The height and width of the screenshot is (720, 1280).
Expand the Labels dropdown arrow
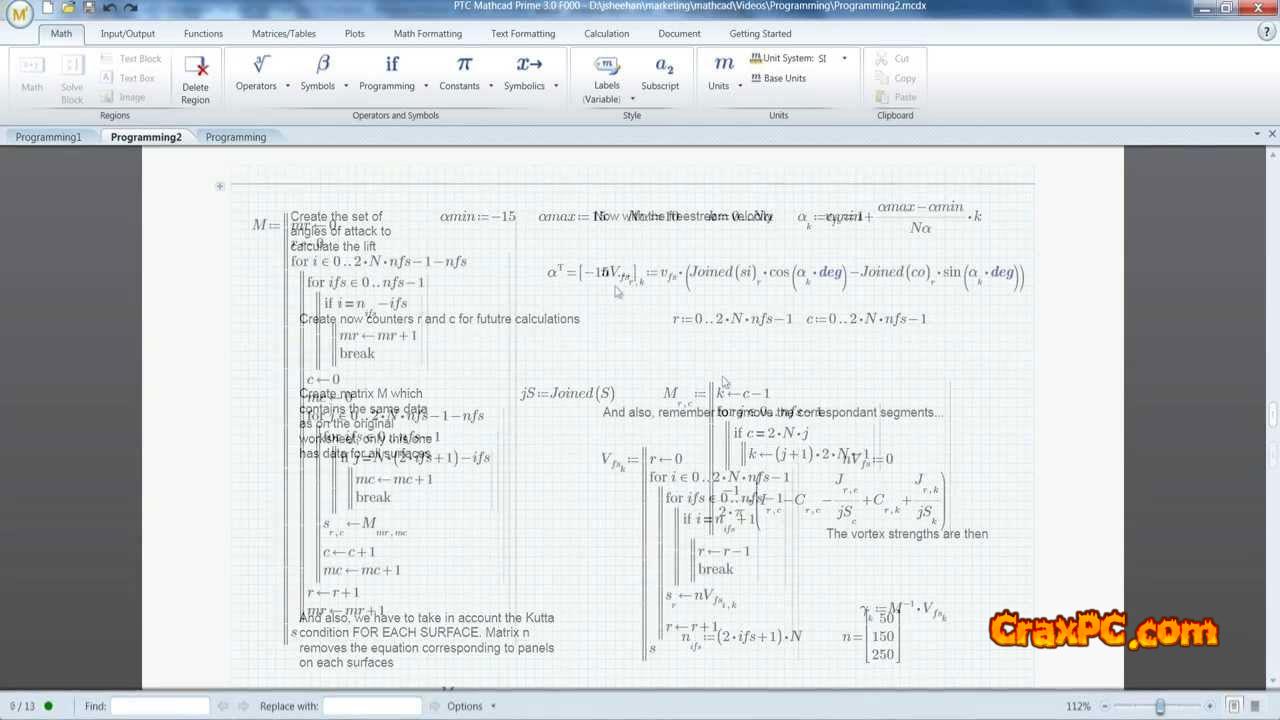point(632,99)
